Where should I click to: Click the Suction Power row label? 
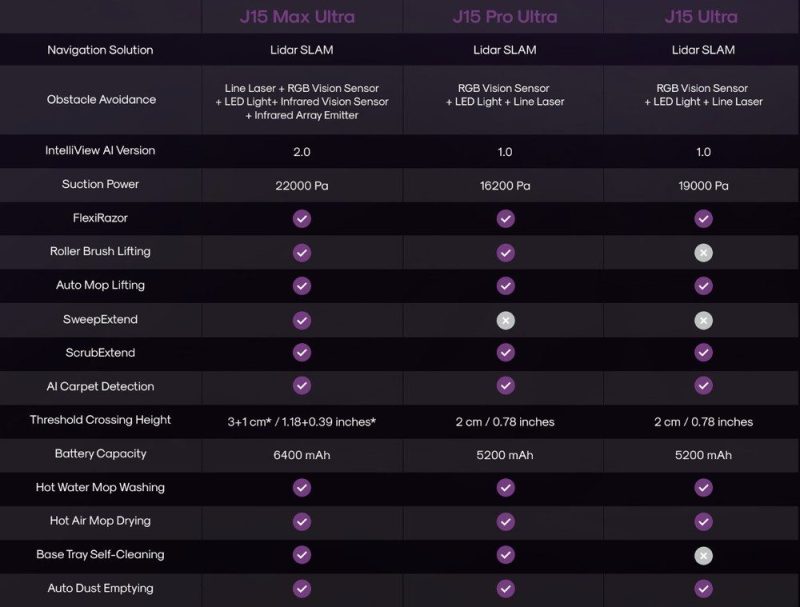coord(101,185)
